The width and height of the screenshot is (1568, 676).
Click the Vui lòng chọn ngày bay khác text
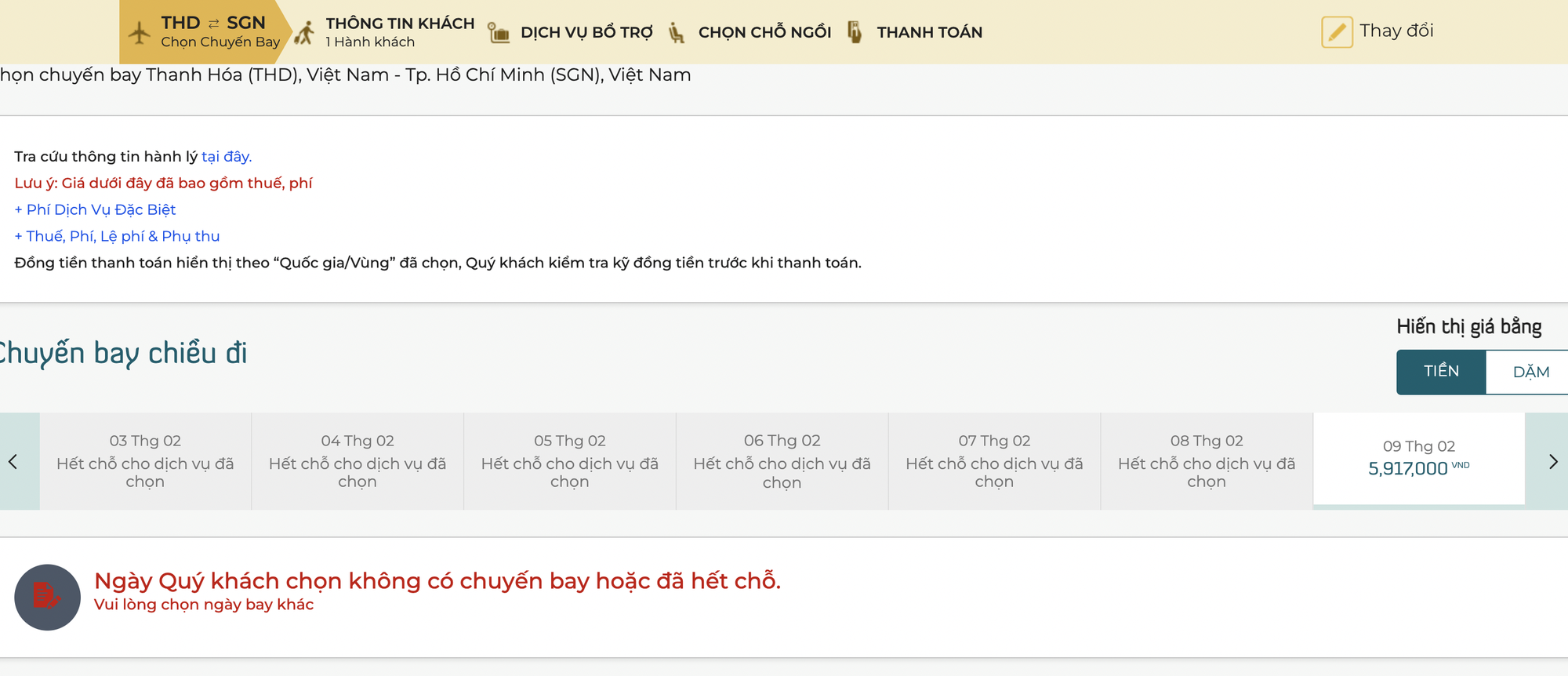click(x=204, y=605)
